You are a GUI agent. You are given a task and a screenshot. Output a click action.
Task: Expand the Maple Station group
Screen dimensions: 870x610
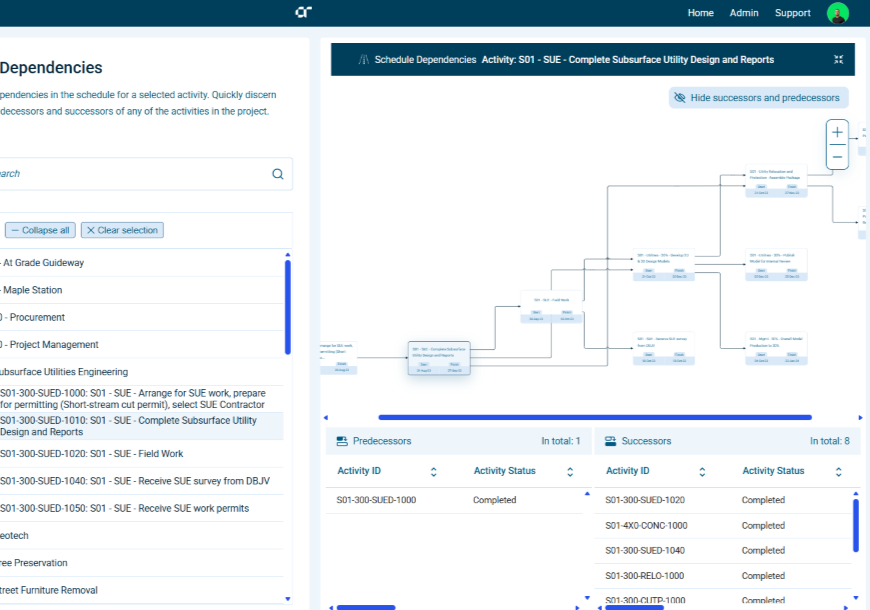(x=141, y=290)
